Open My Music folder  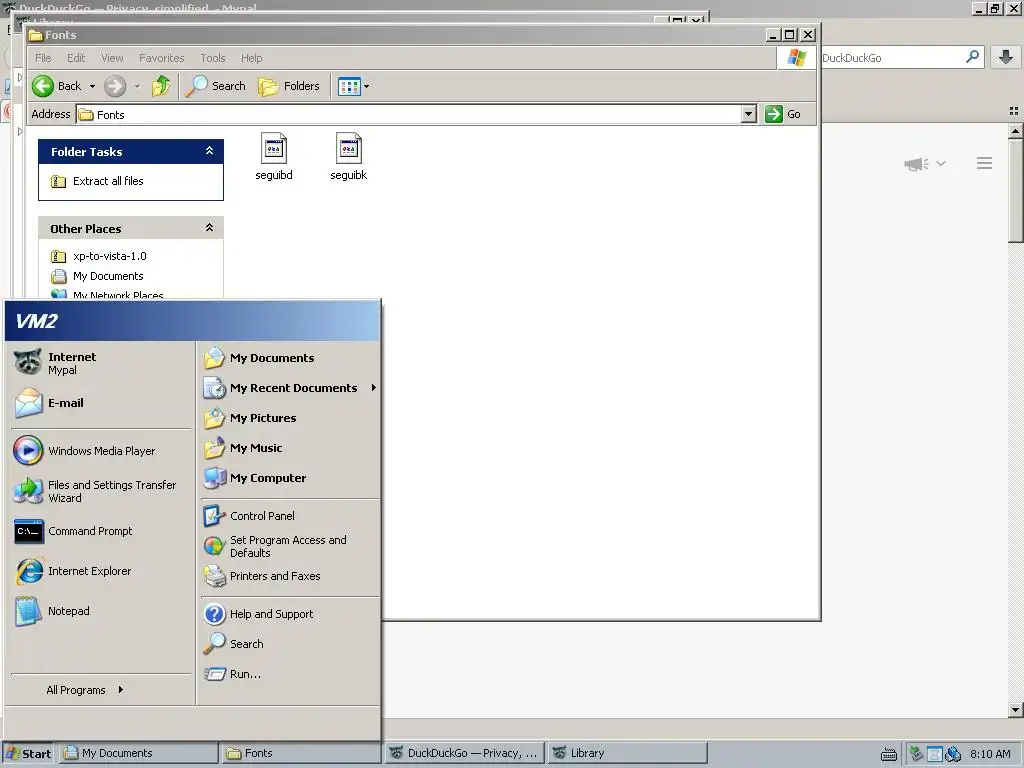(x=290, y=448)
